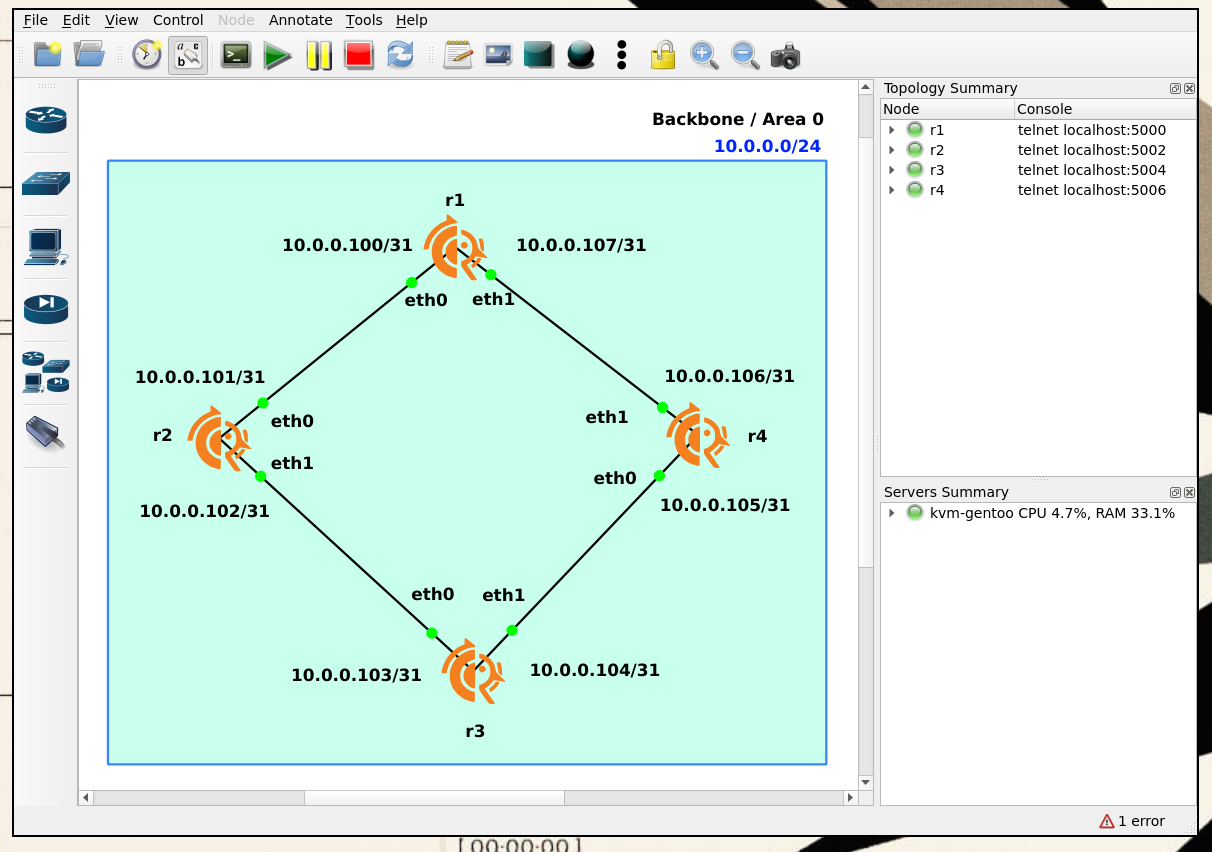Screen dimensions: 1212x852
Task: Expand the kvm-gentoo server entry
Action: (891, 513)
